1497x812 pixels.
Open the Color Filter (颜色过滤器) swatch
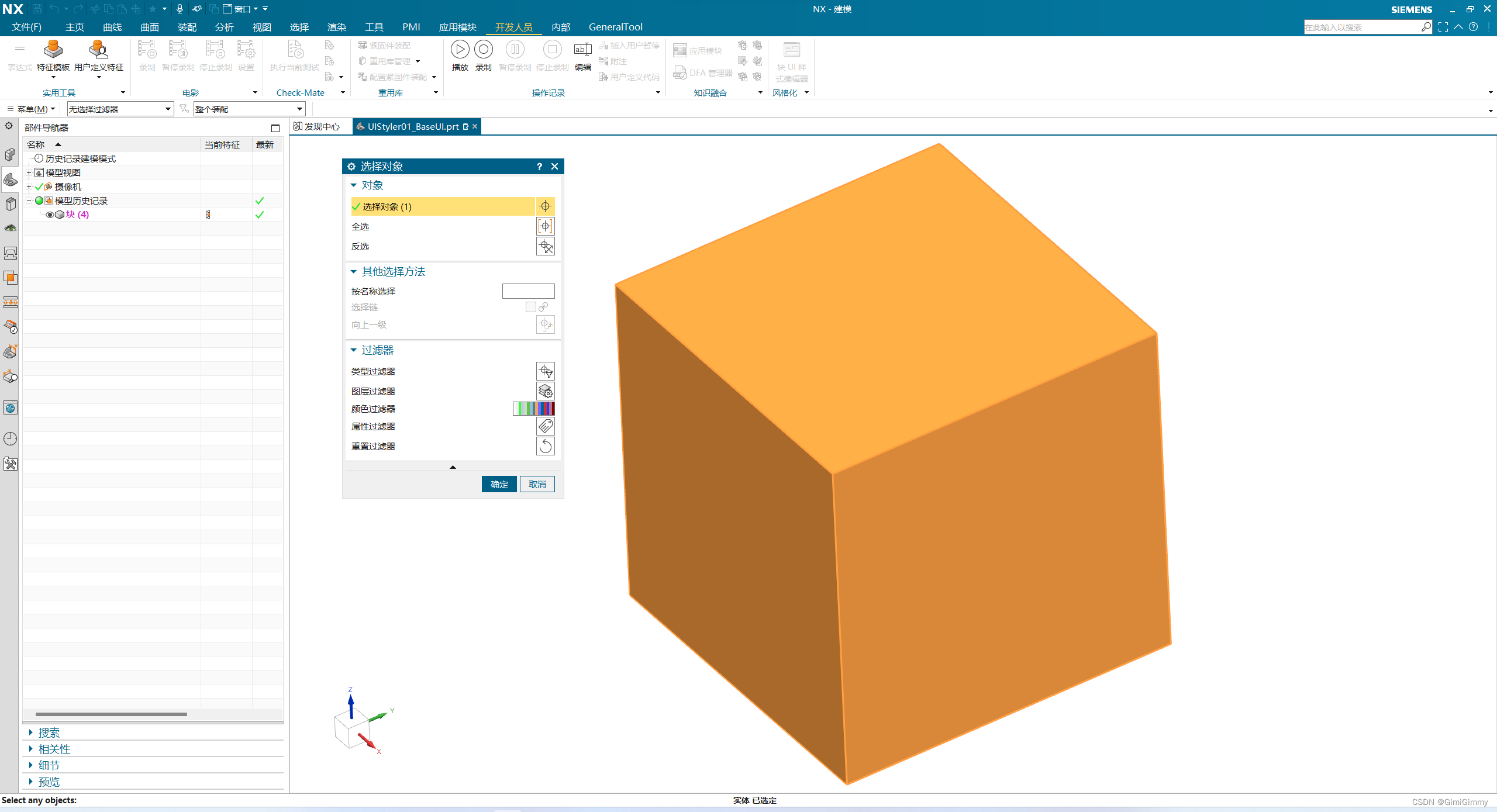pyautogui.click(x=533, y=409)
